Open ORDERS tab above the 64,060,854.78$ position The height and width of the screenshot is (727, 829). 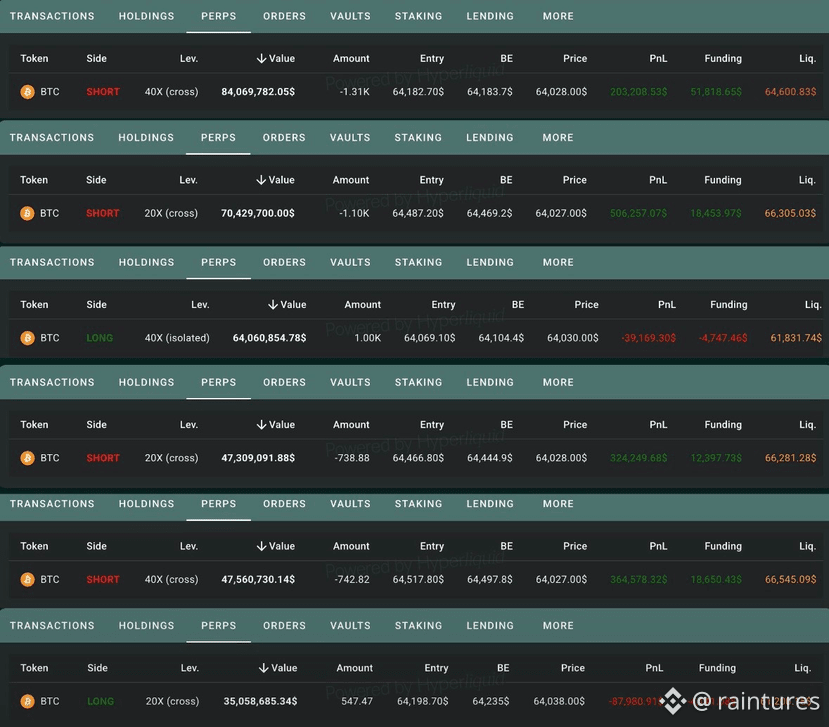click(284, 262)
